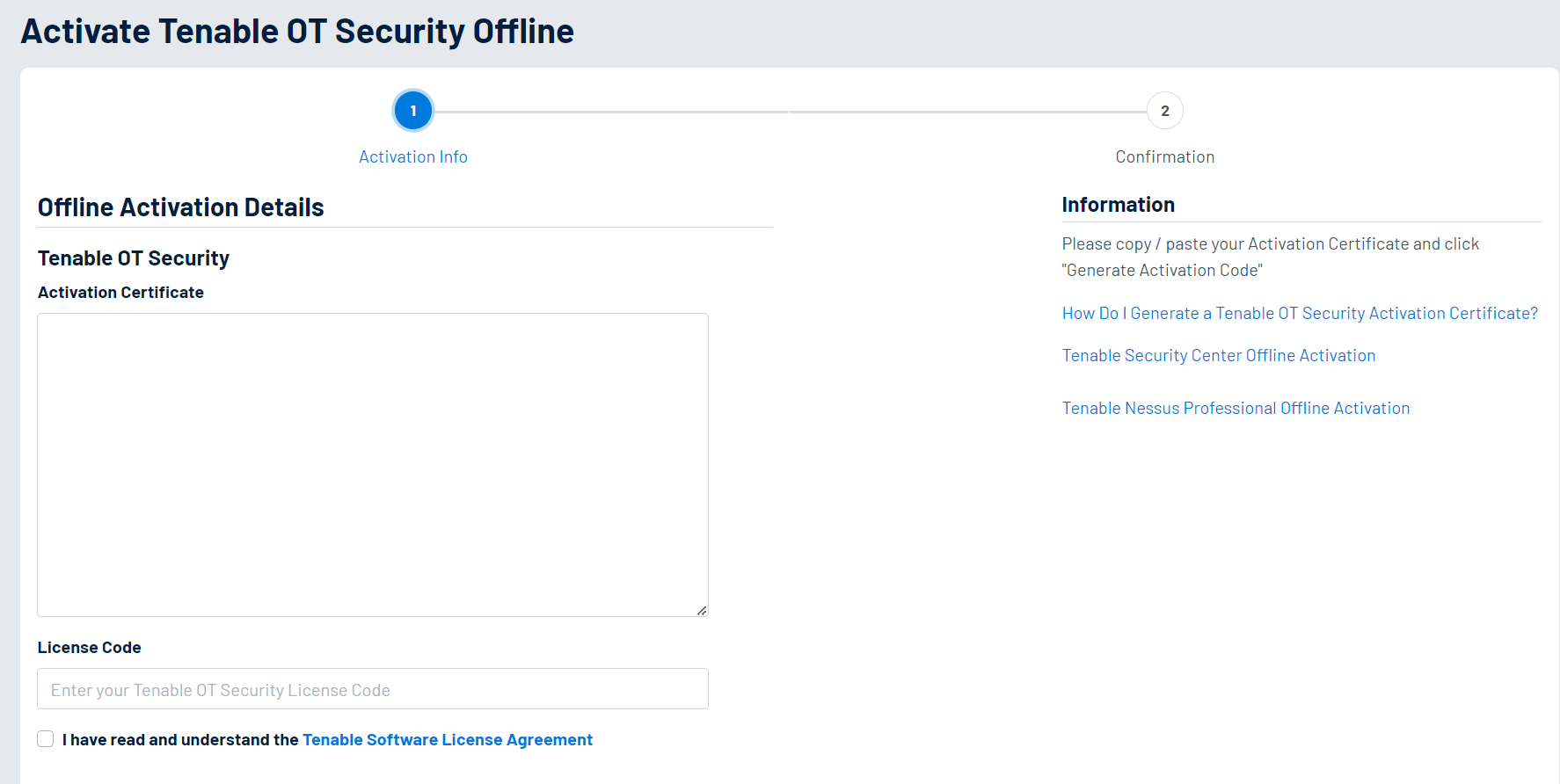The height and width of the screenshot is (784, 1560).
Task: Click the Offline Activation Details heading
Action: pos(180,207)
